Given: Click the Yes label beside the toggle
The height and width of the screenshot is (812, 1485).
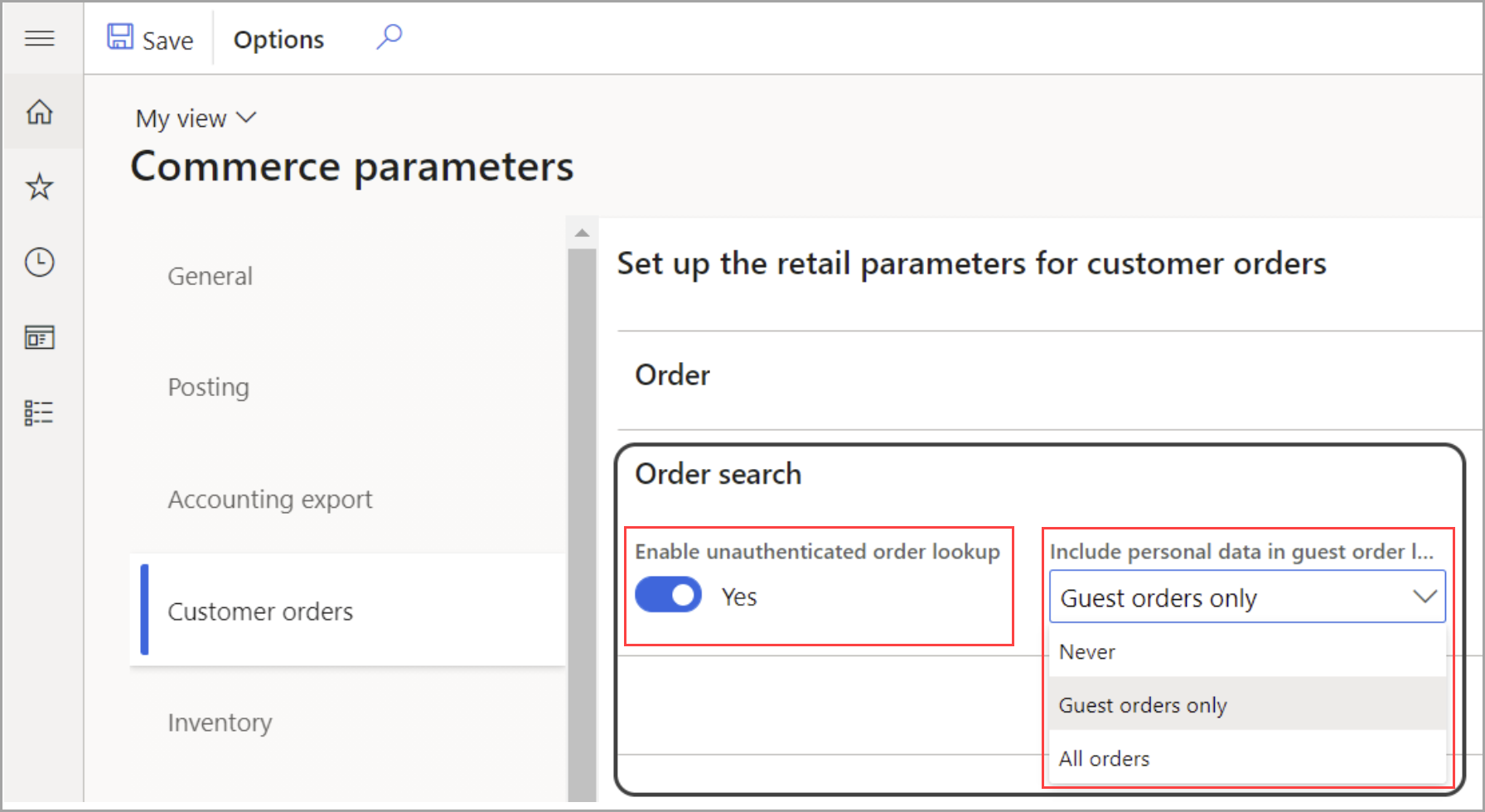Looking at the screenshot, I should (x=738, y=597).
